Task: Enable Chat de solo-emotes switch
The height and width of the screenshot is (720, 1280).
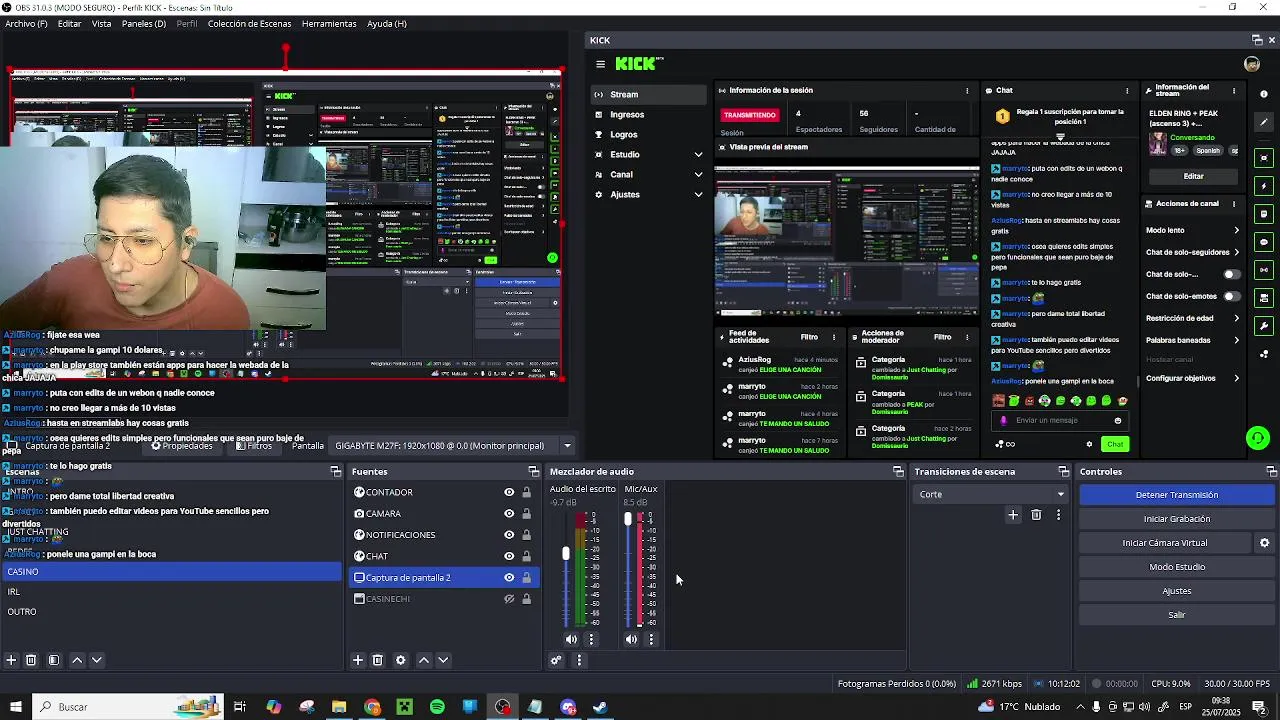Action: coord(1232,296)
